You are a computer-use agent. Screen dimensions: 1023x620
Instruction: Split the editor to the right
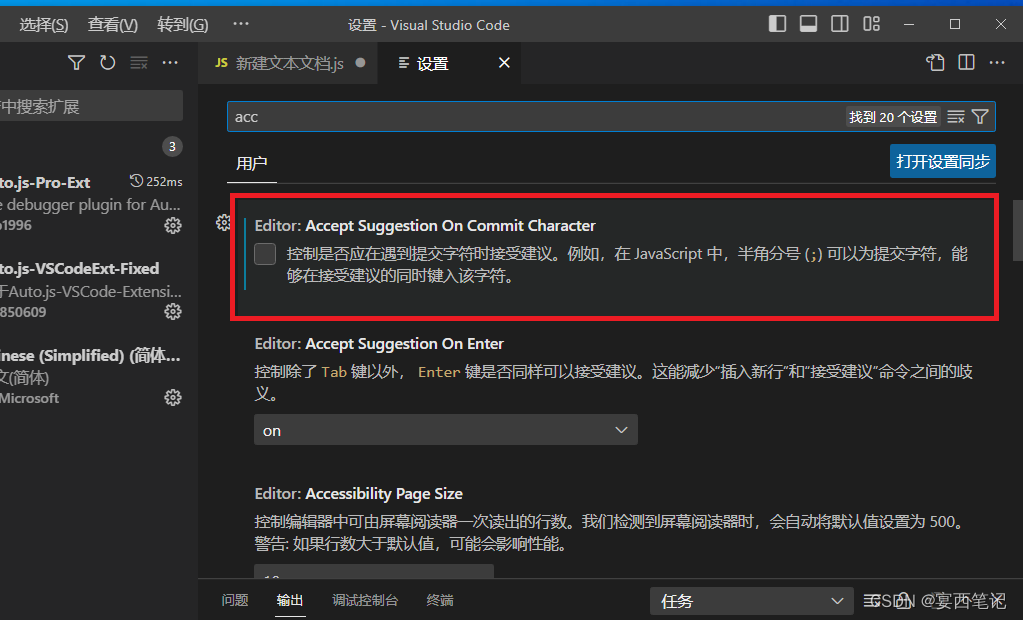(x=966, y=63)
